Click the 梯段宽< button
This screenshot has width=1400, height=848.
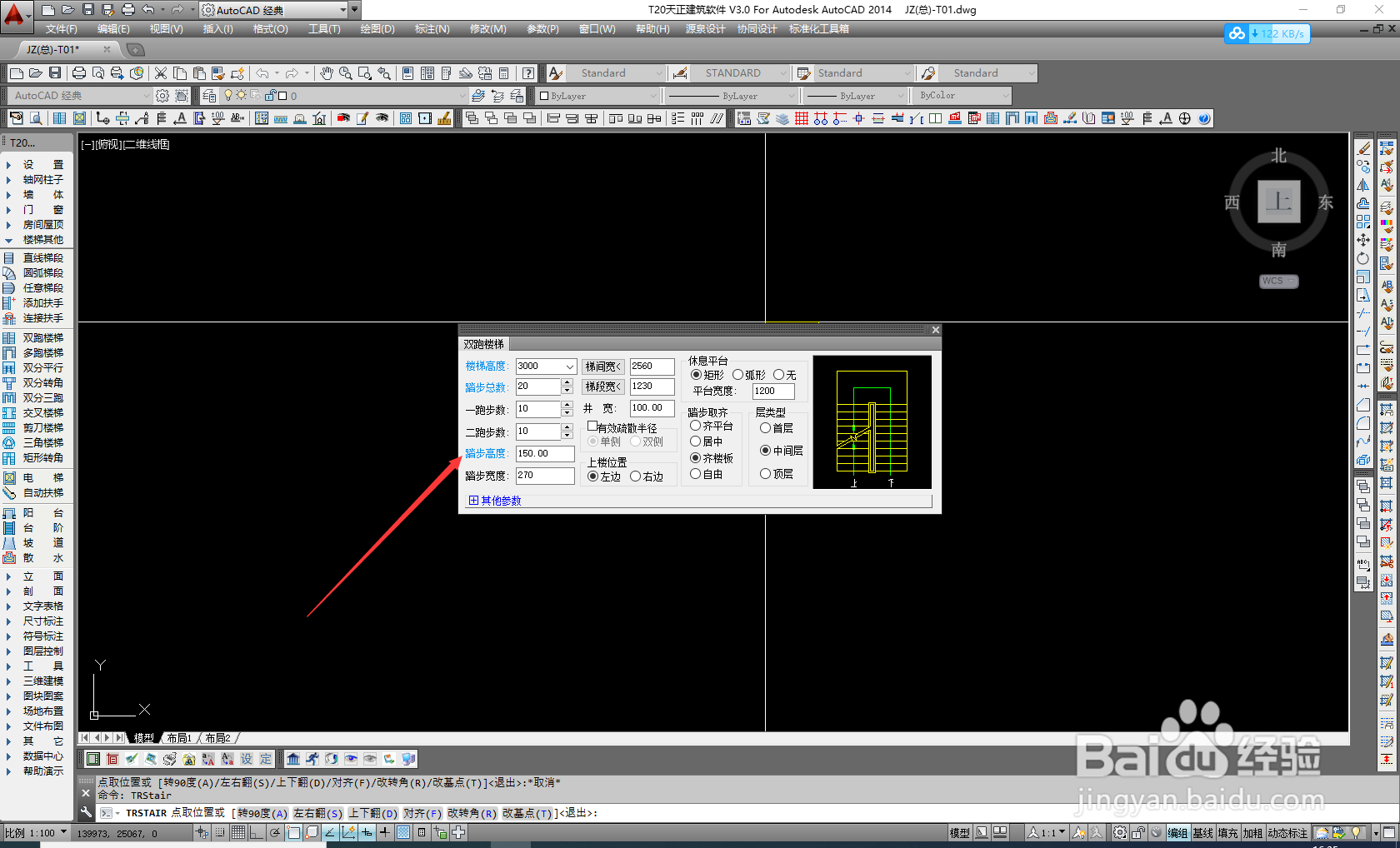coord(602,387)
